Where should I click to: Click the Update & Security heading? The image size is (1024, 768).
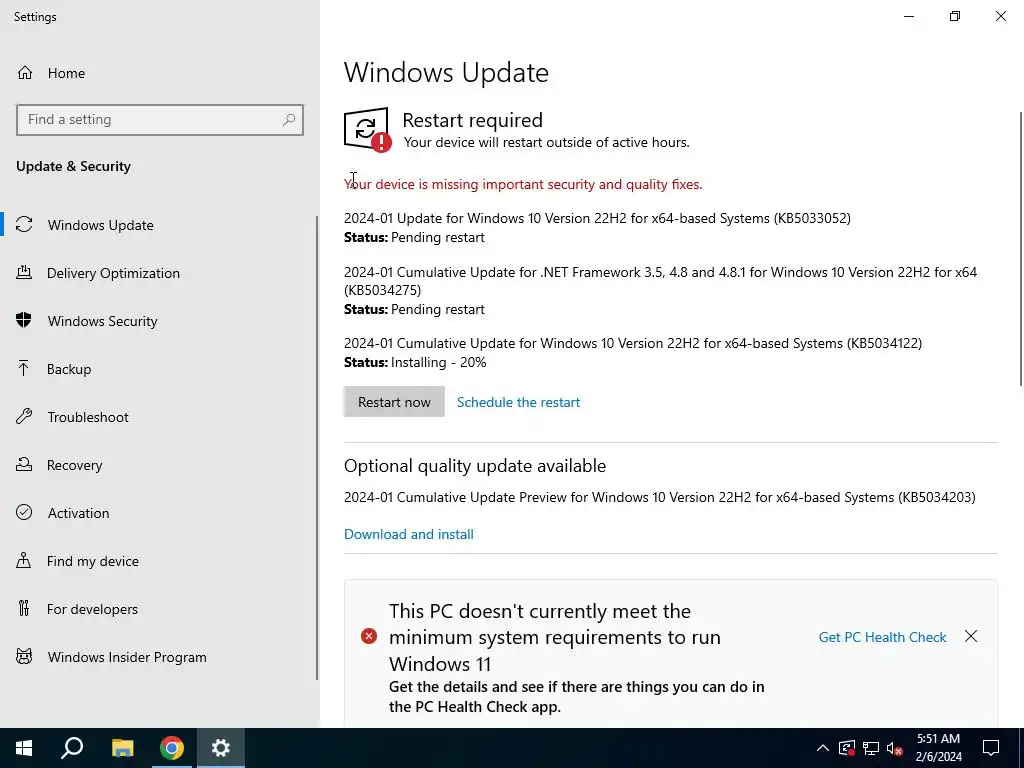pyautogui.click(x=73, y=166)
